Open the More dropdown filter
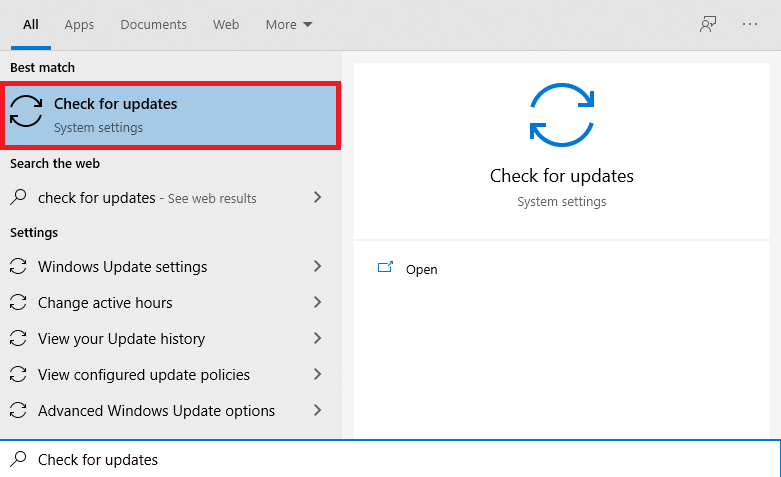This screenshot has width=781, height=477. [289, 25]
